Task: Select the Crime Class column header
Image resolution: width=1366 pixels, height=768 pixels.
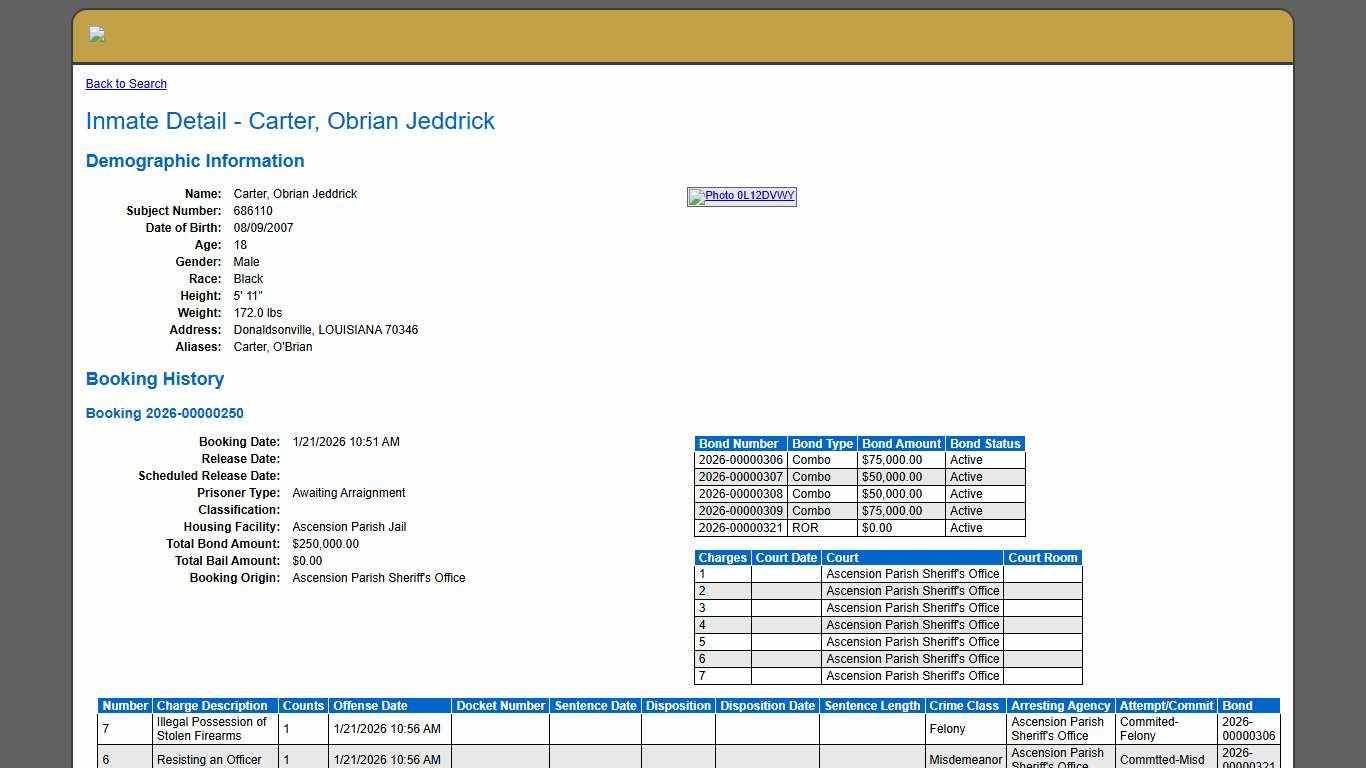Action: pos(964,706)
